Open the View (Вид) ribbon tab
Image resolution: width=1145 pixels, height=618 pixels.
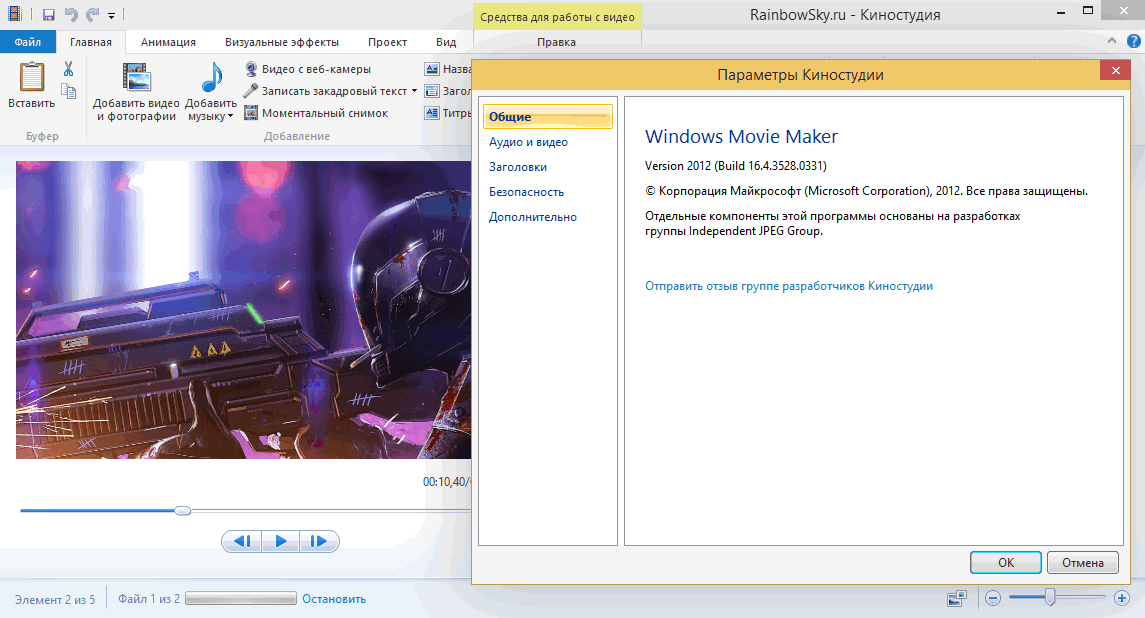[x=446, y=42]
